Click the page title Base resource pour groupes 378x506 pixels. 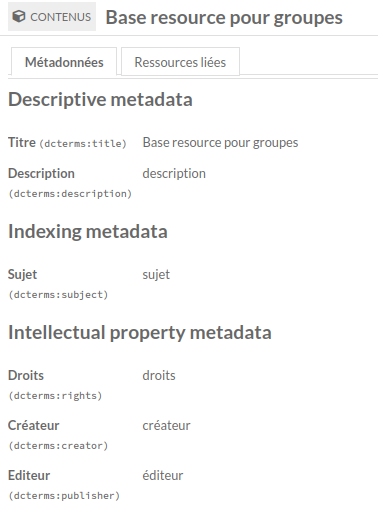[224, 17]
